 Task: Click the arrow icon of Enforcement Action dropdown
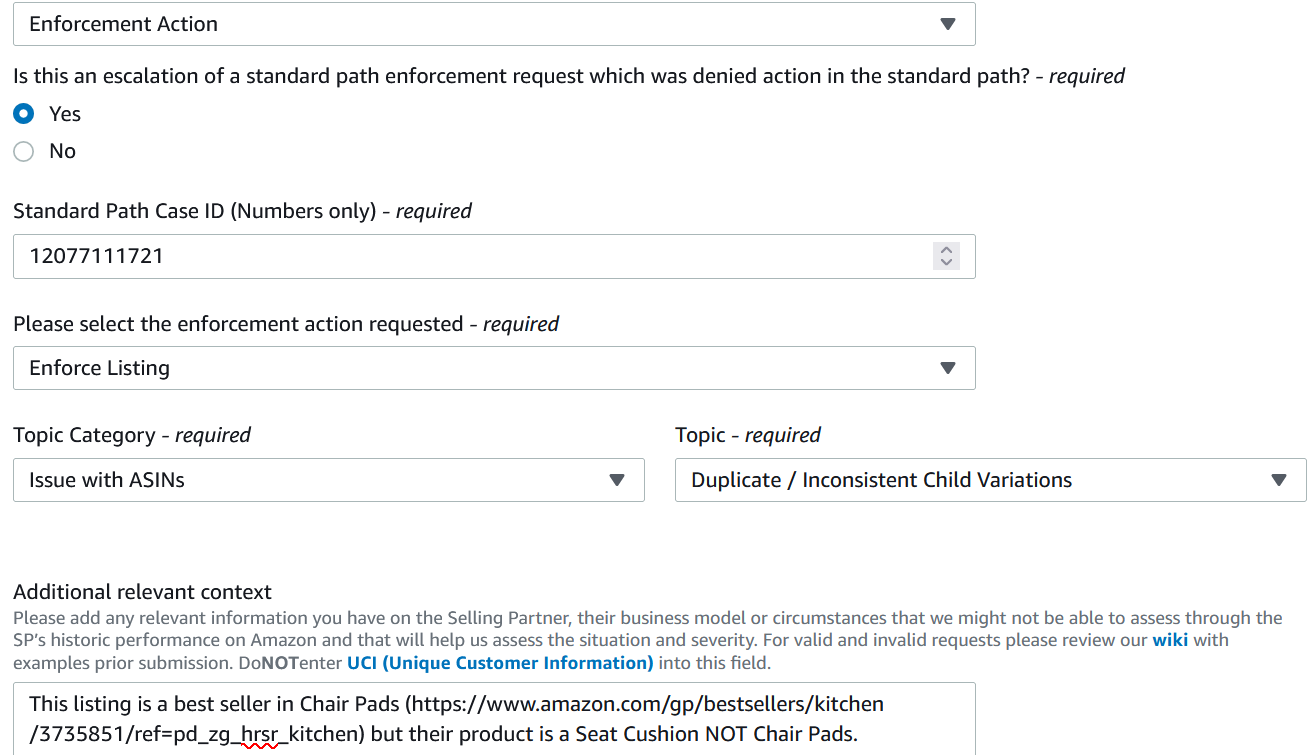point(948,25)
